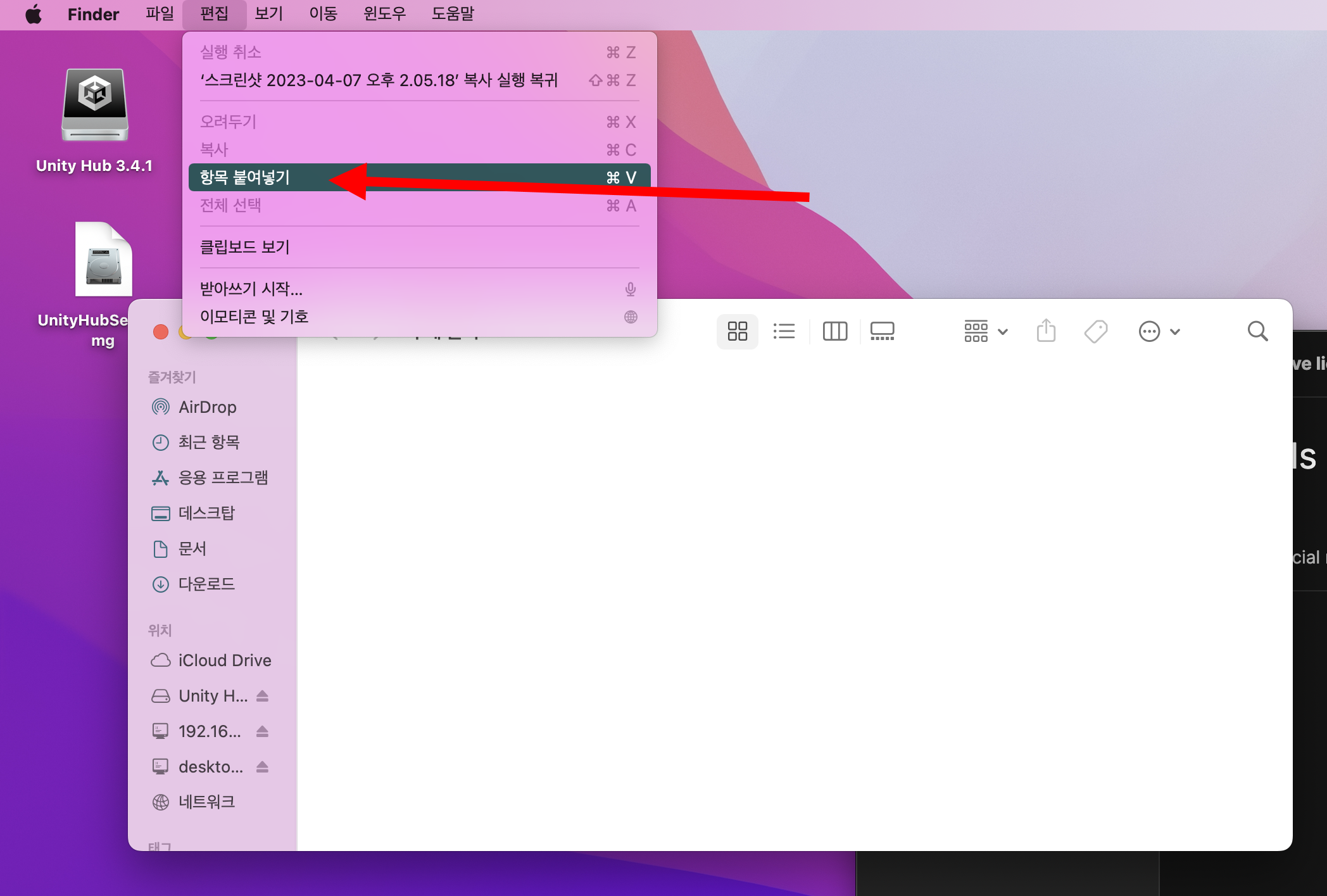Open Finder search magnifier
The width and height of the screenshot is (1327, 896).
pos(1257,331)
